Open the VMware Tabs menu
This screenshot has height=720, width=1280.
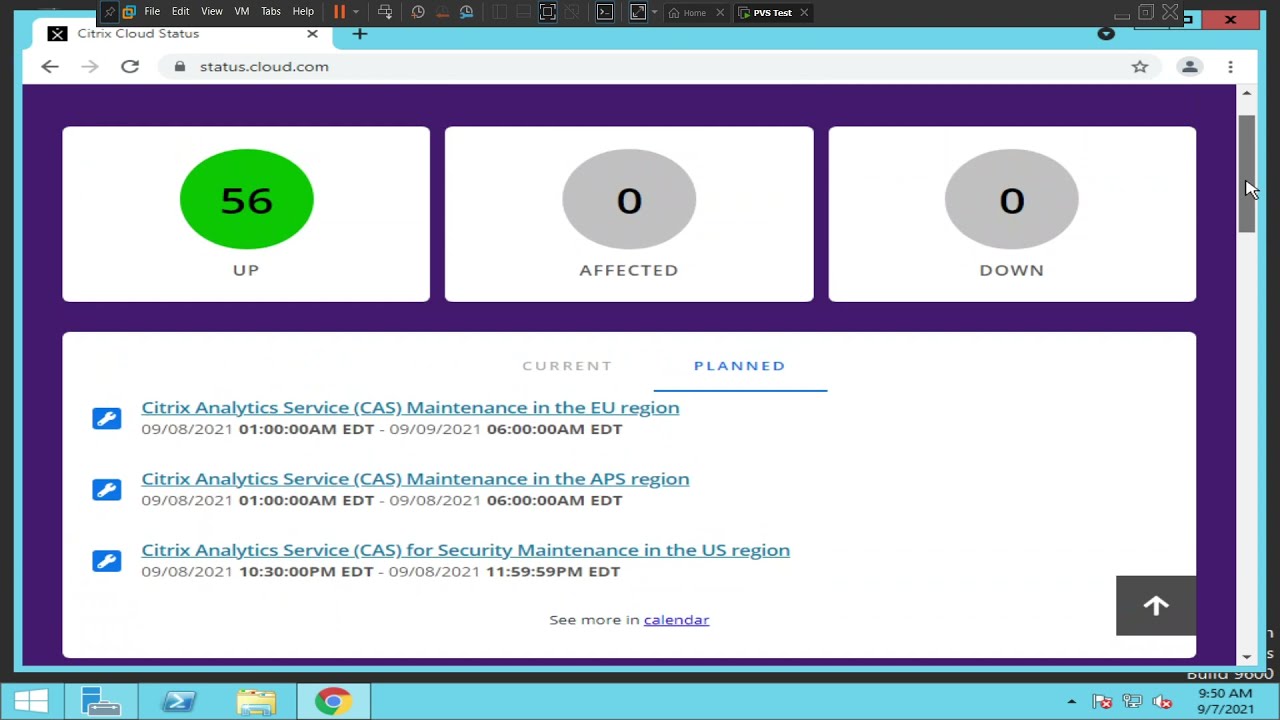coord(270,12)
